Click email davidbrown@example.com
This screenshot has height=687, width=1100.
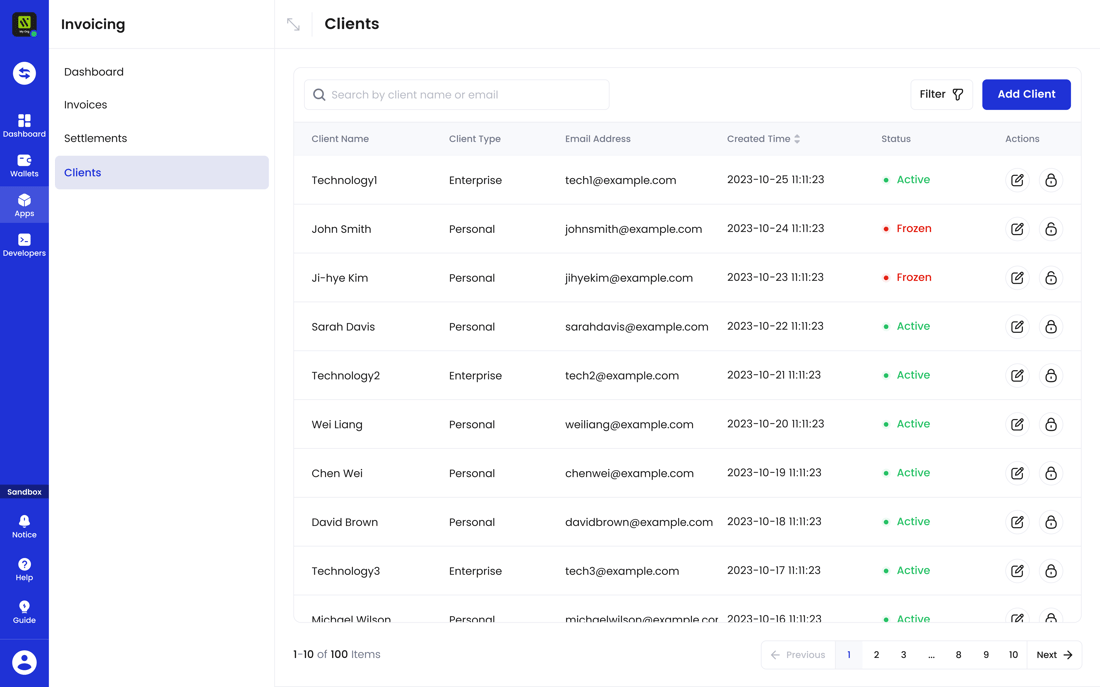pos(639,522)
